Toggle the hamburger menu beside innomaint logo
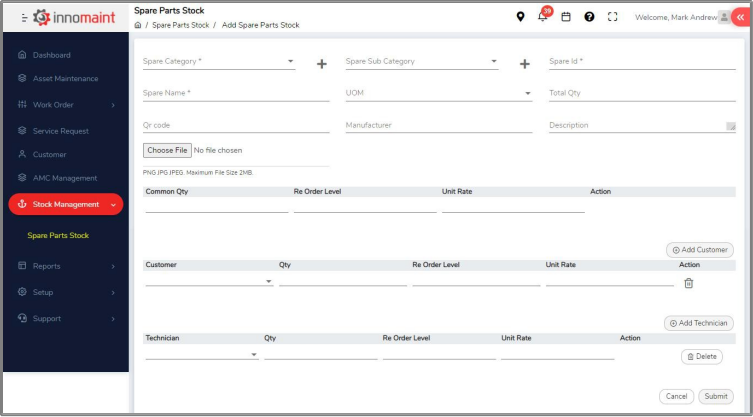The height and width of the screenshot is (417, 753). [x=24, y=17]
